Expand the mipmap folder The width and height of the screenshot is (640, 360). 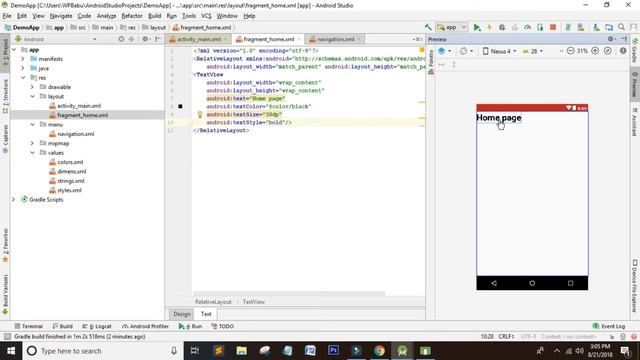(32, 143)
